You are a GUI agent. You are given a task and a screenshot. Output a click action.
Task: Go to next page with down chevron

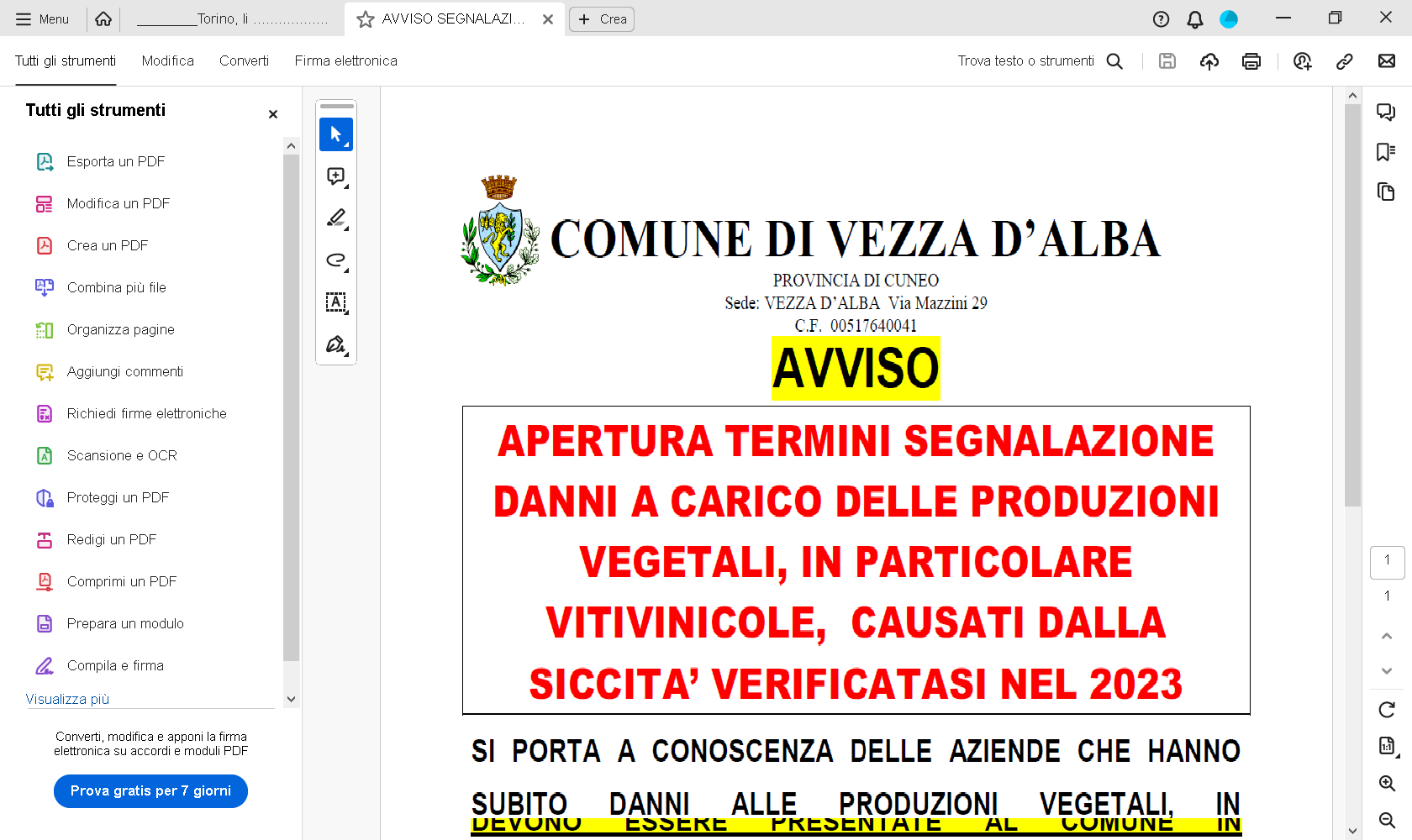[x=1387, y=671]
